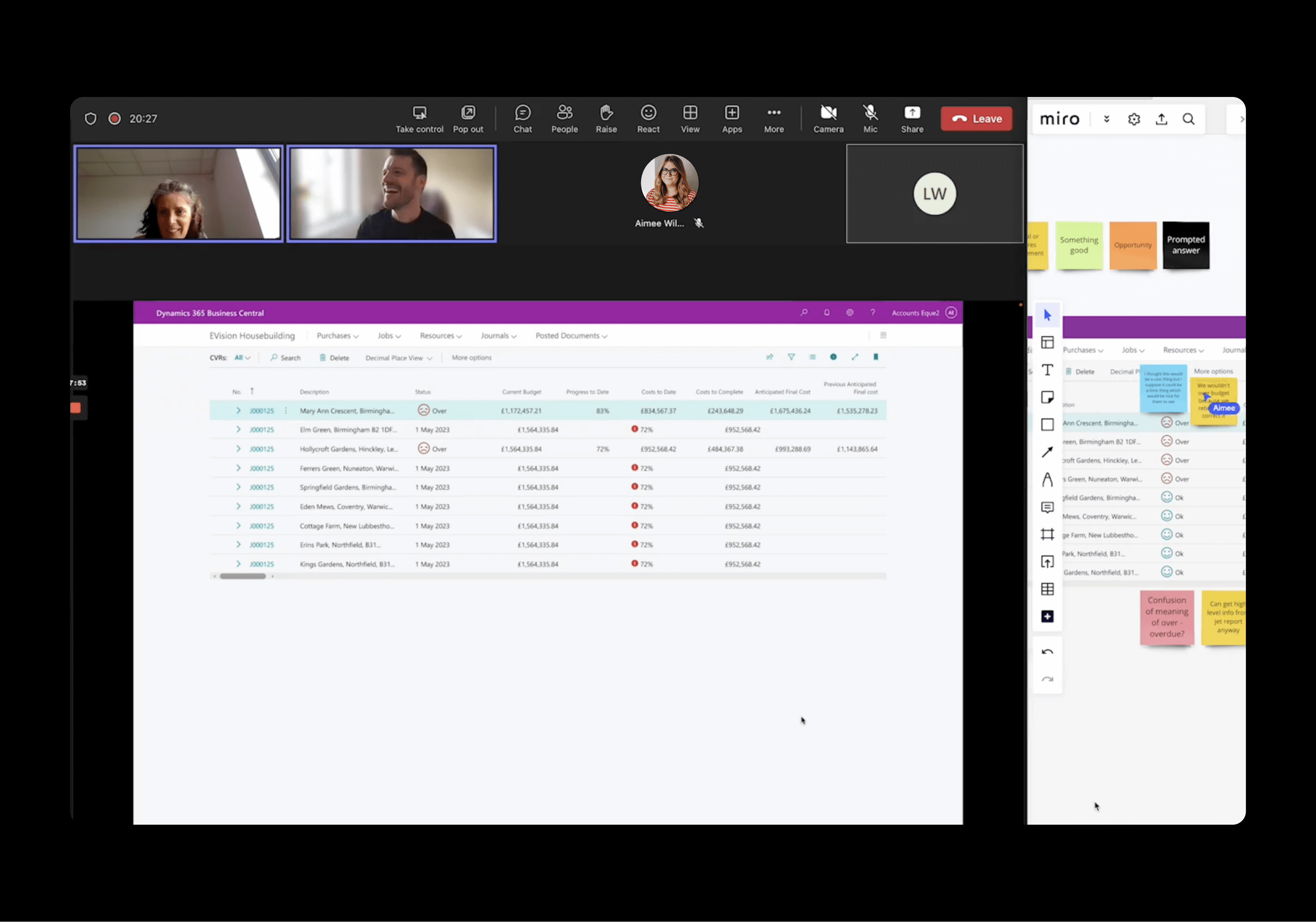
Task: Click the red Leave call button
Action: 976,119
